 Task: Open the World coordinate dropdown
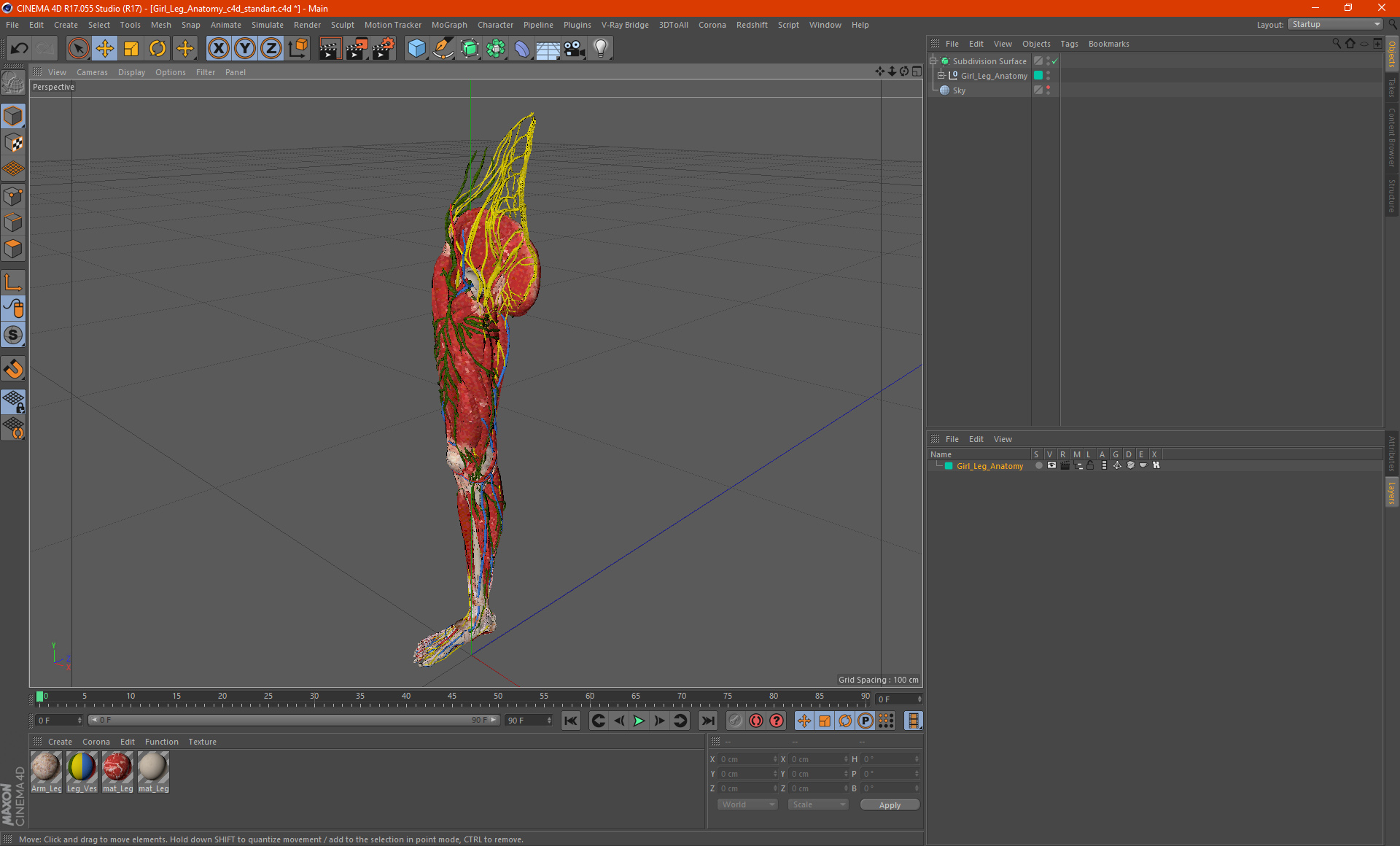747,804
